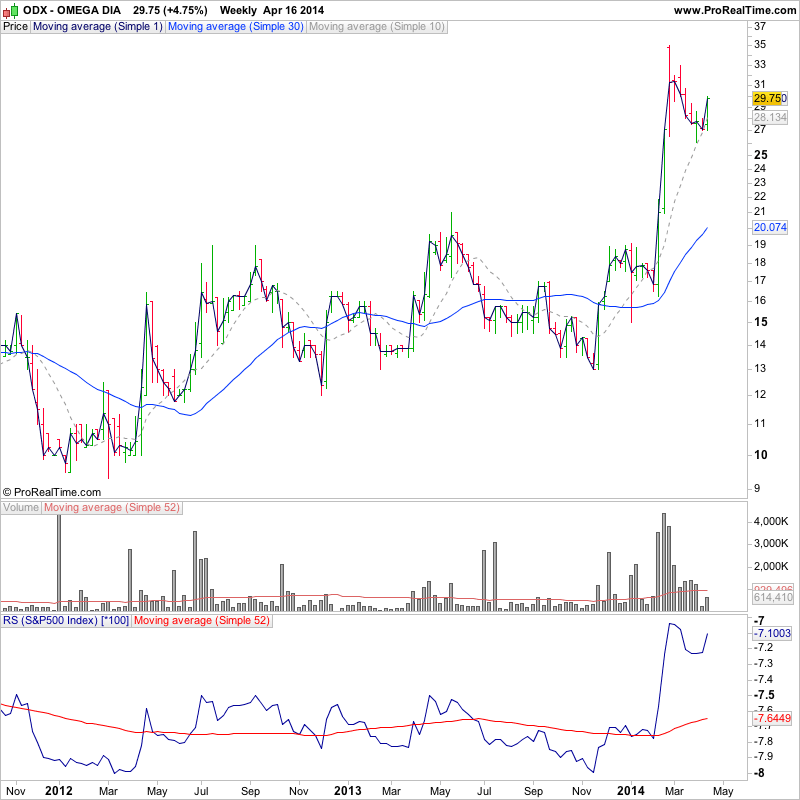Viewport: 800px width, 800px height.
Task: Click the ODX - OMEGA DIA title
Action: [72, 10]
